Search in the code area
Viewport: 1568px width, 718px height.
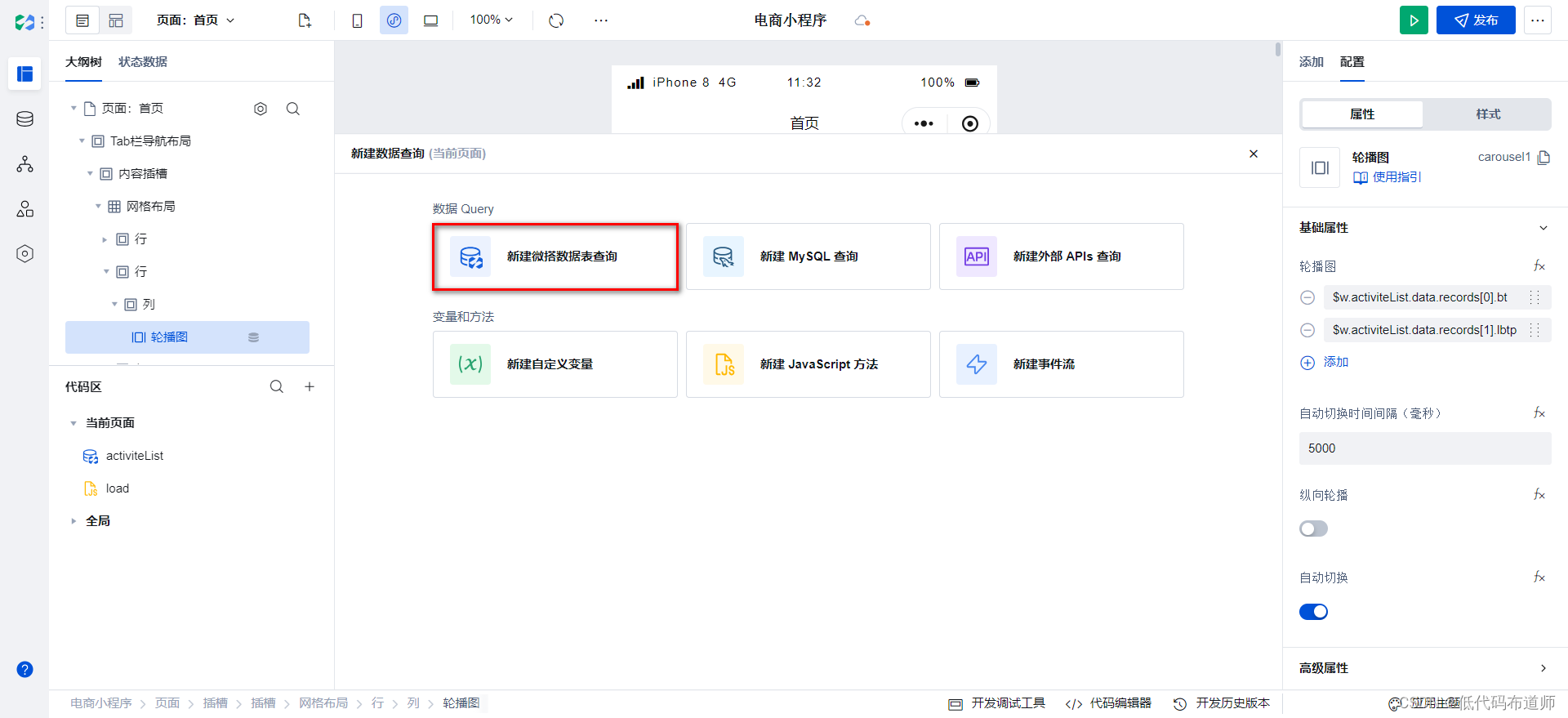pos(277,386)
